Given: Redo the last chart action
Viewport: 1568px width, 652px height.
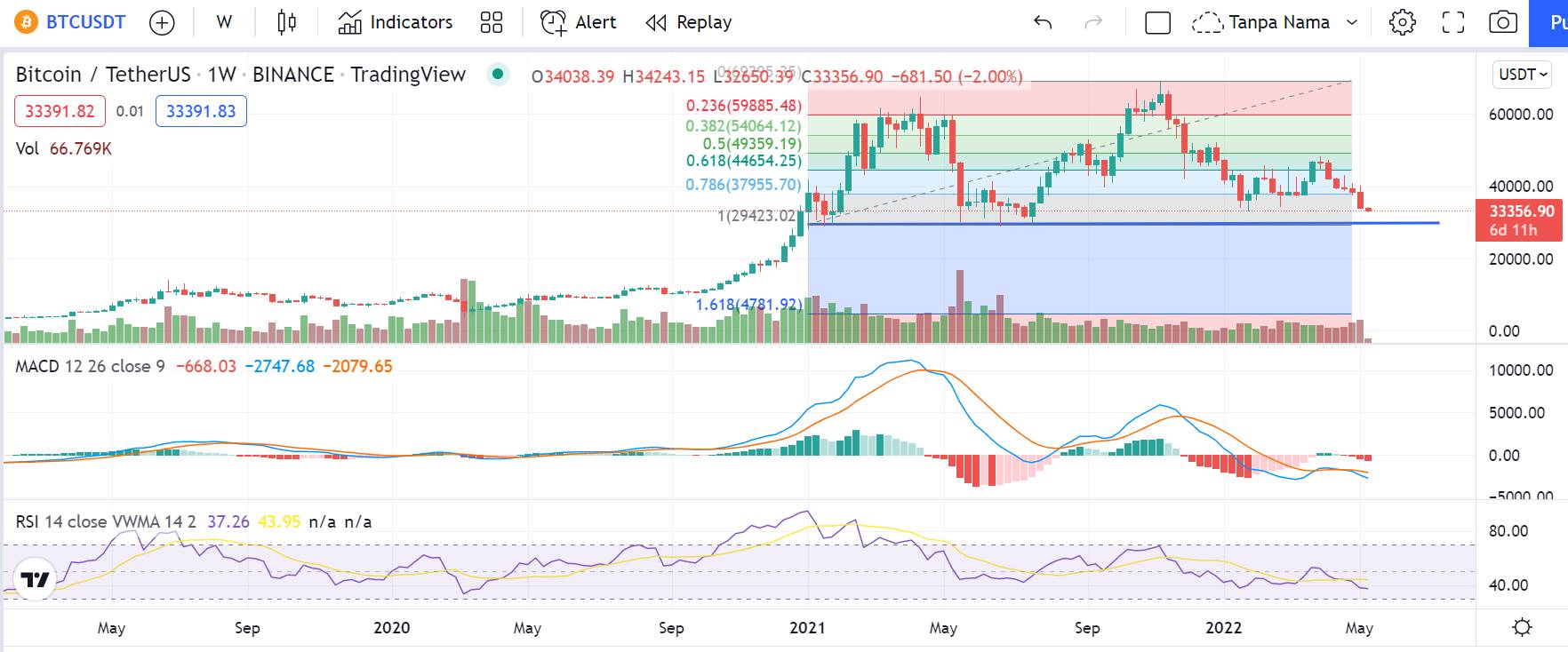Looking at the screenshot, I should pos(1093,22).
